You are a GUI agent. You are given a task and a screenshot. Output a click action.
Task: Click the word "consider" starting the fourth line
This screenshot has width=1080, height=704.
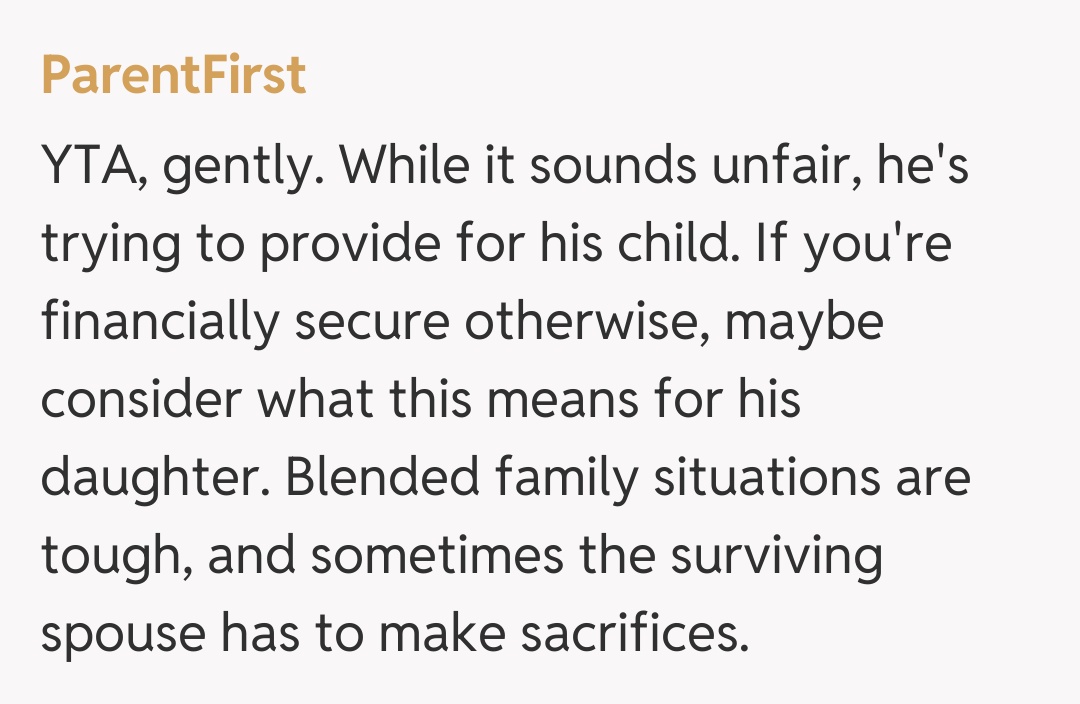[x=140, y=402]
